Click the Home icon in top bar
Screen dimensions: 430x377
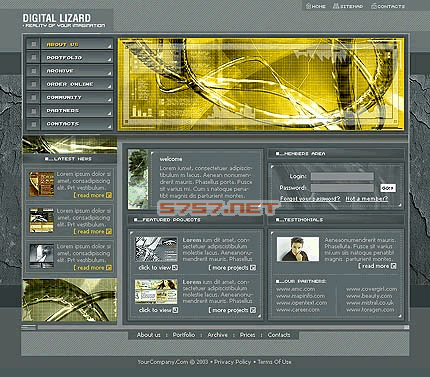(x=308, y=6)
